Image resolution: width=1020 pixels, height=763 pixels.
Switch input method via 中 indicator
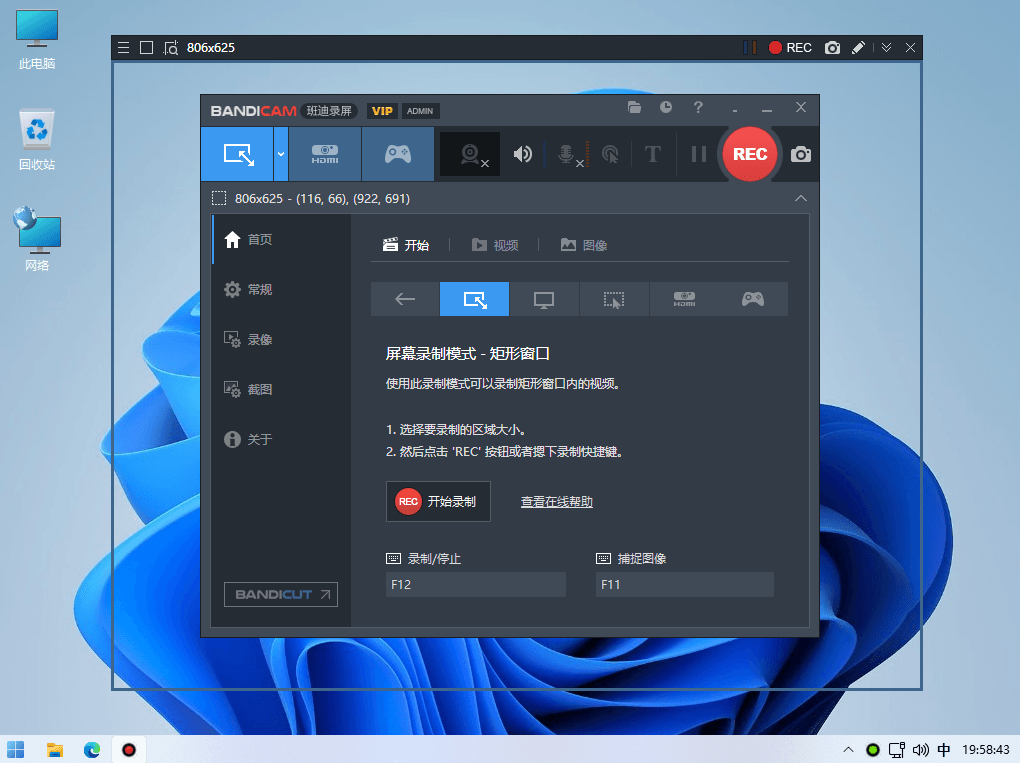click(x=944, y=750)
